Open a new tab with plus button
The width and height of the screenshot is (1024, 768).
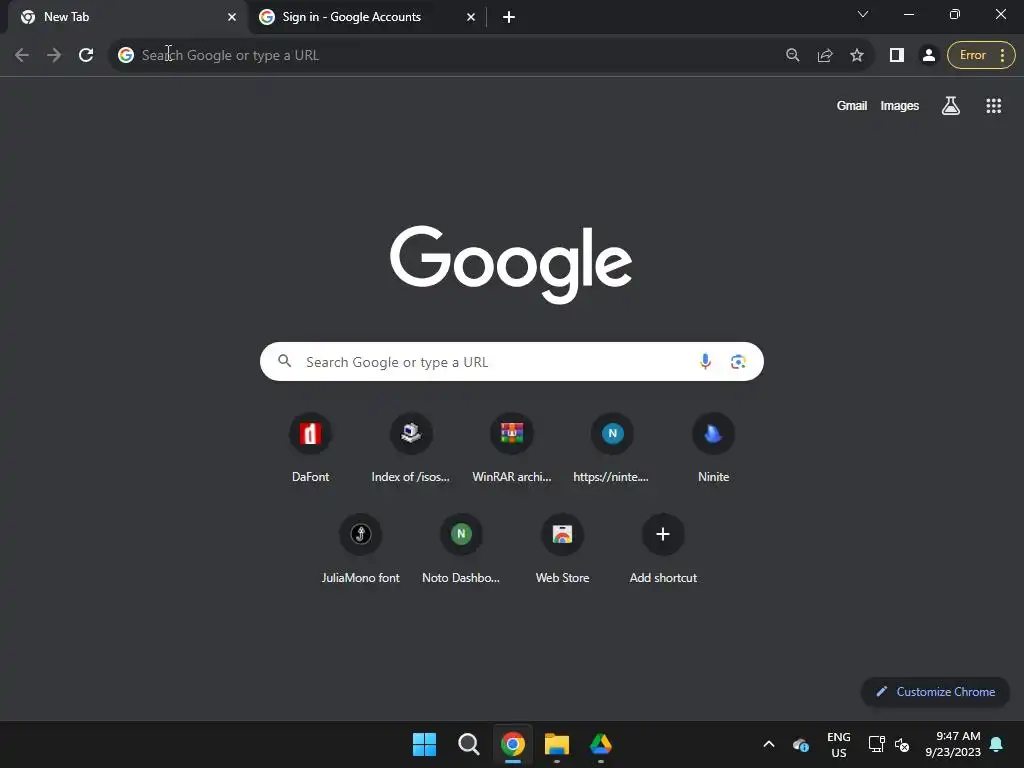tap(509, 17)
